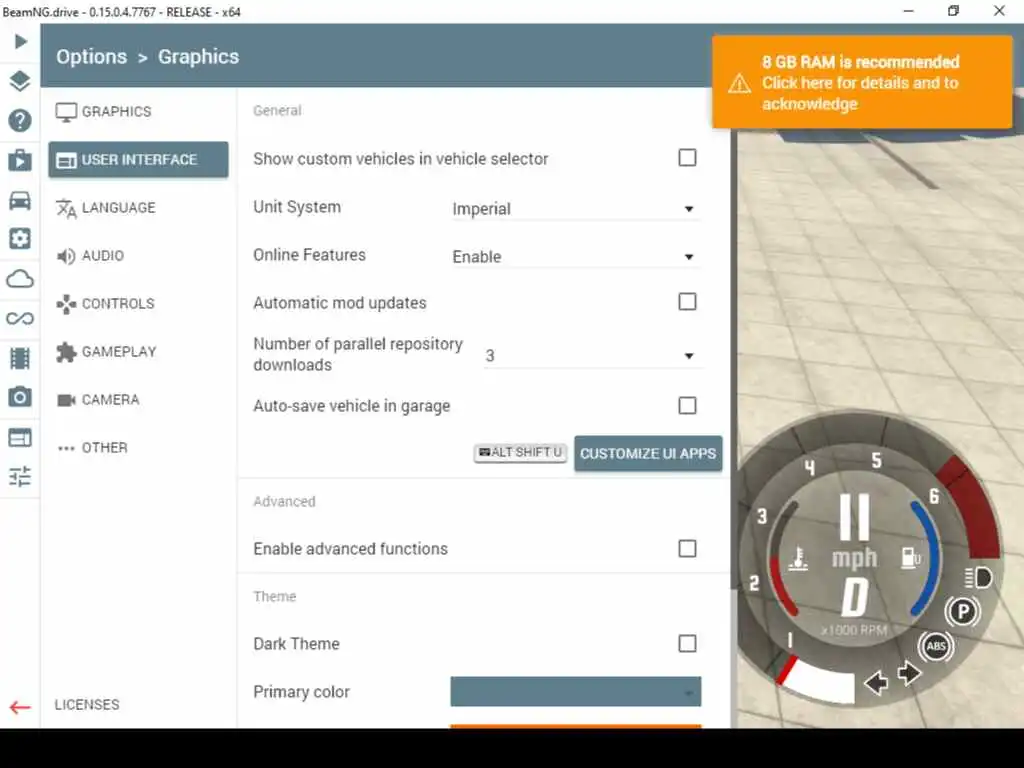Open the Gameplay settings tab

point(138,351)
